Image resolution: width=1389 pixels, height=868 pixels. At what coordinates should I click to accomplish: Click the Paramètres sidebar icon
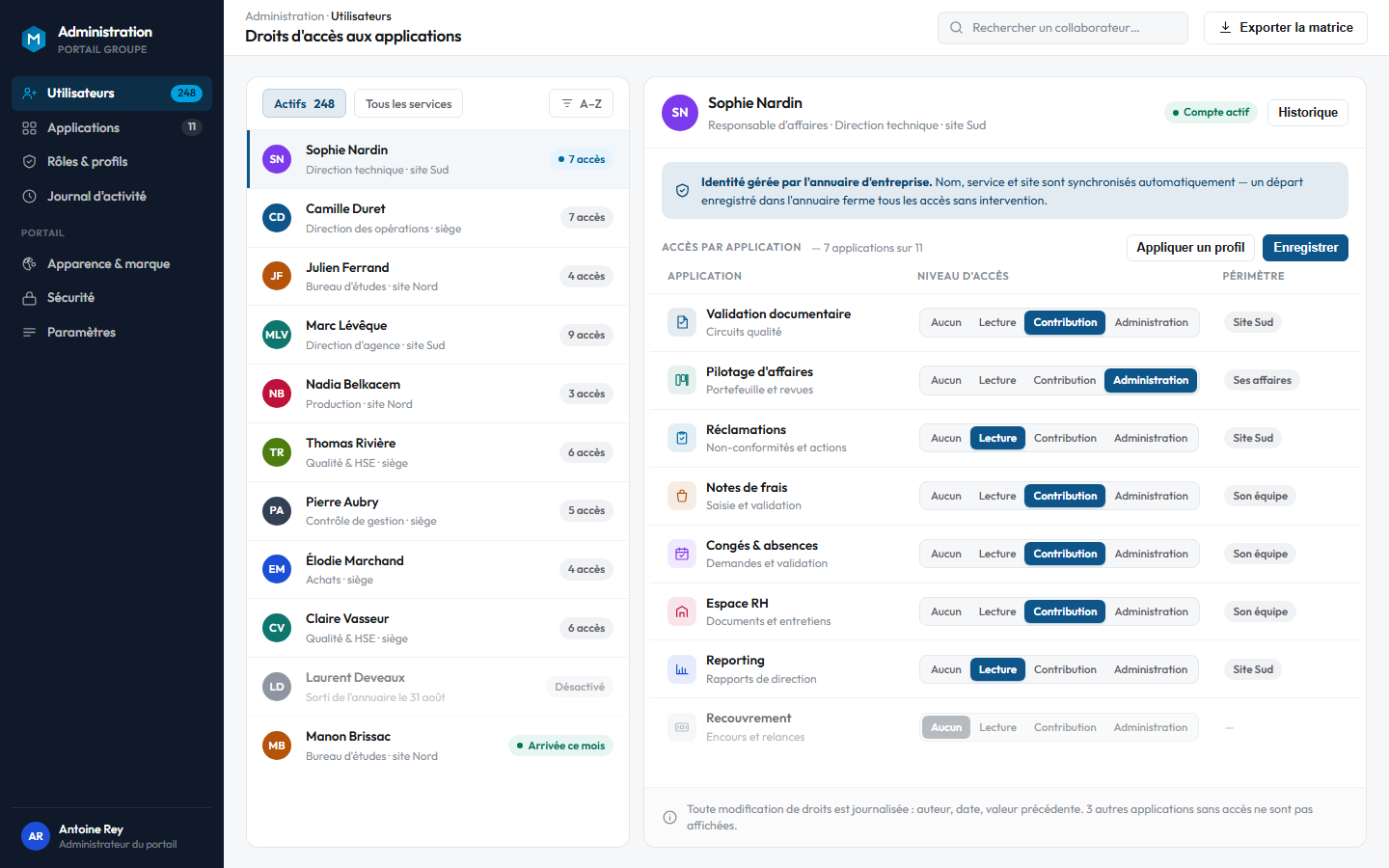tap(30, 333)
